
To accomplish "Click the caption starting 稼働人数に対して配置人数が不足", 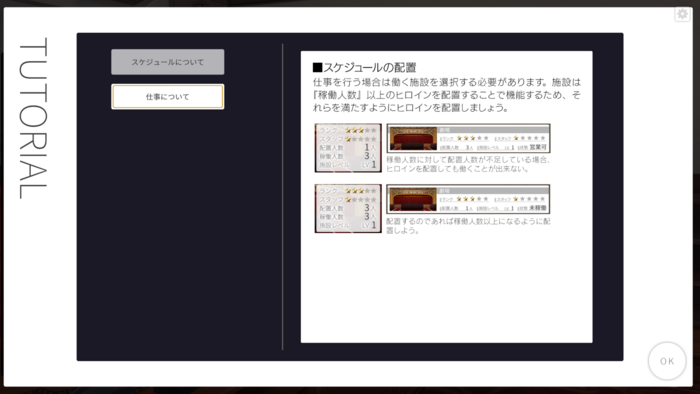I will tap(468, 164).
